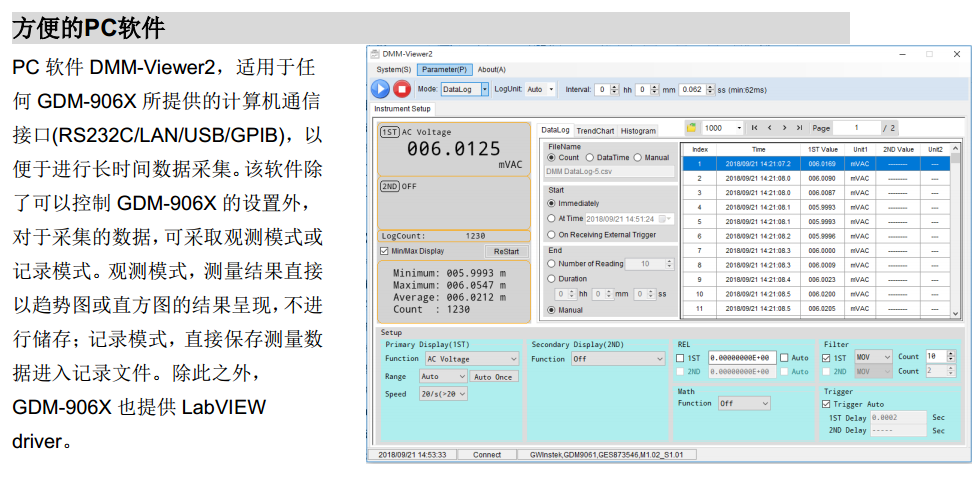Click the Page number input field
Image resolution: width=980 pixels, height=493 pixels.
pyautogui.click(x=856, y=128)
